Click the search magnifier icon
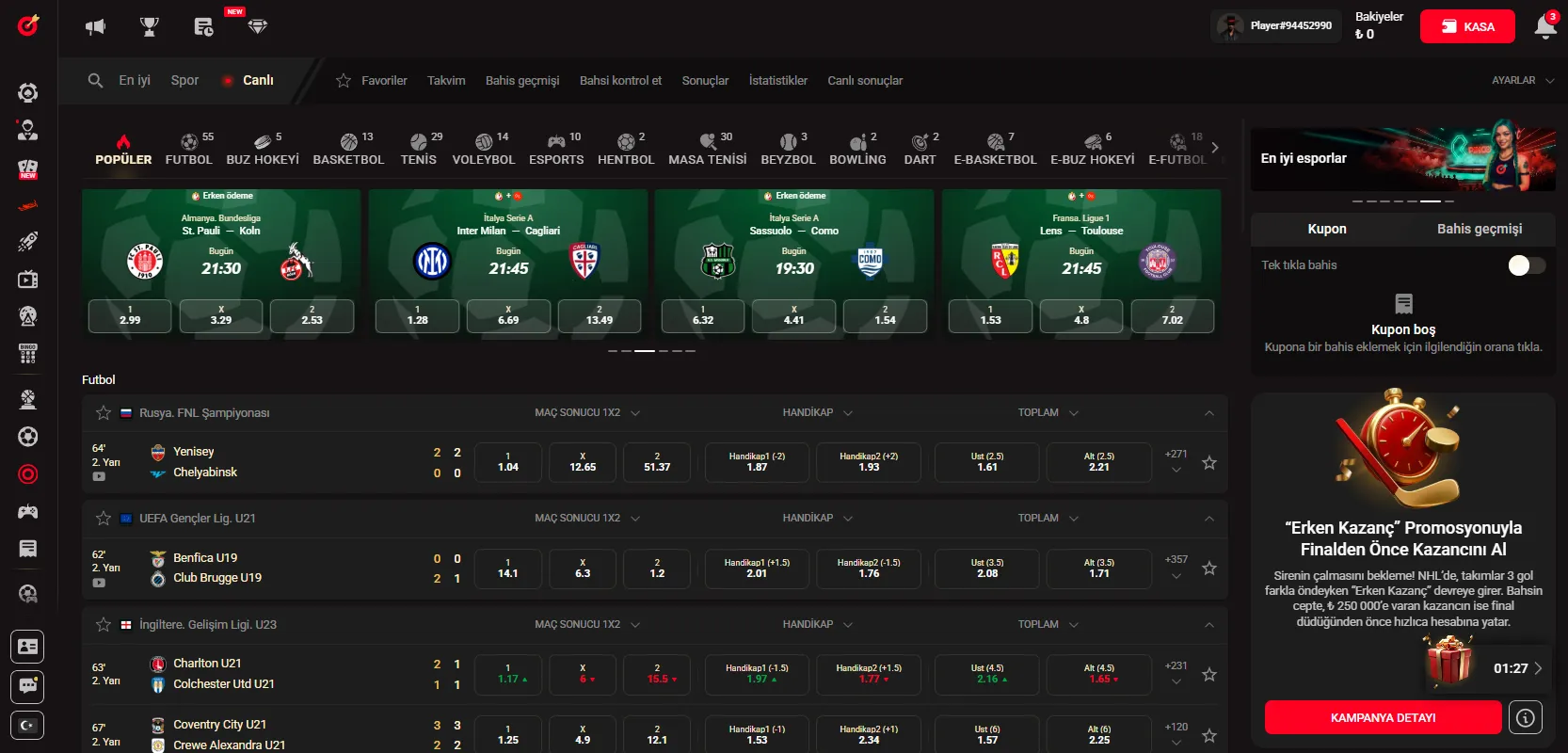 point(95,81)
